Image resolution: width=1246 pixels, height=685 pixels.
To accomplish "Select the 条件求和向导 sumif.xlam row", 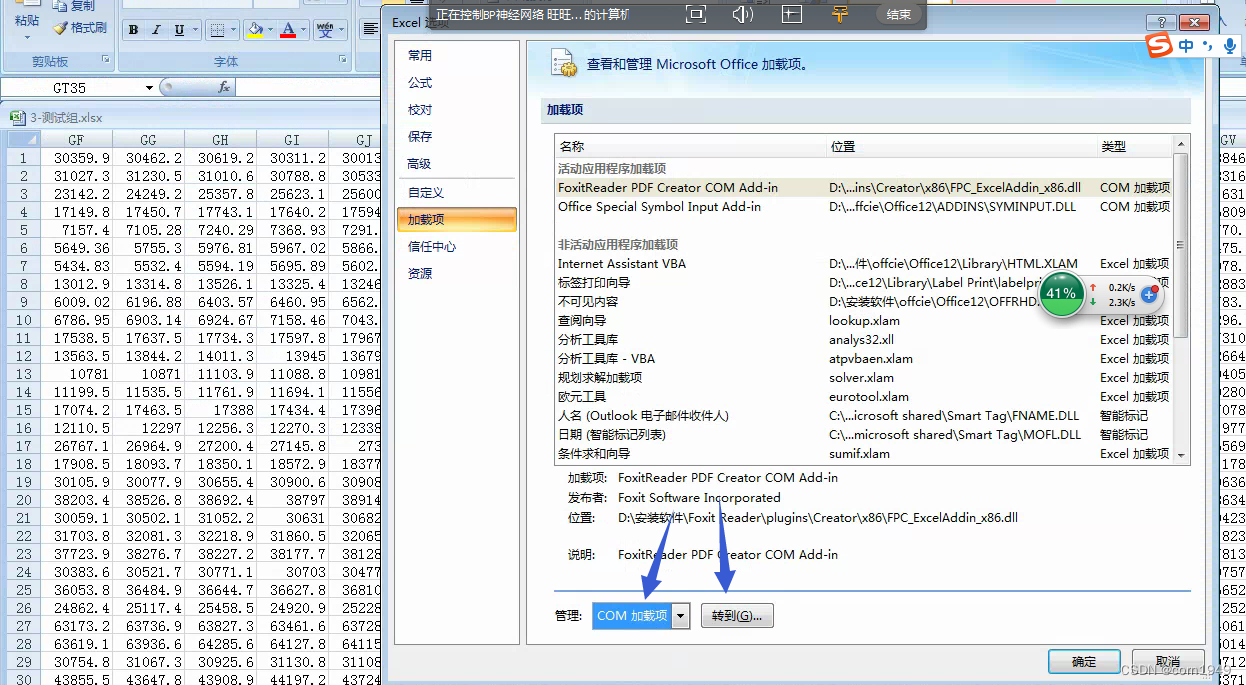I will (863, 454).
